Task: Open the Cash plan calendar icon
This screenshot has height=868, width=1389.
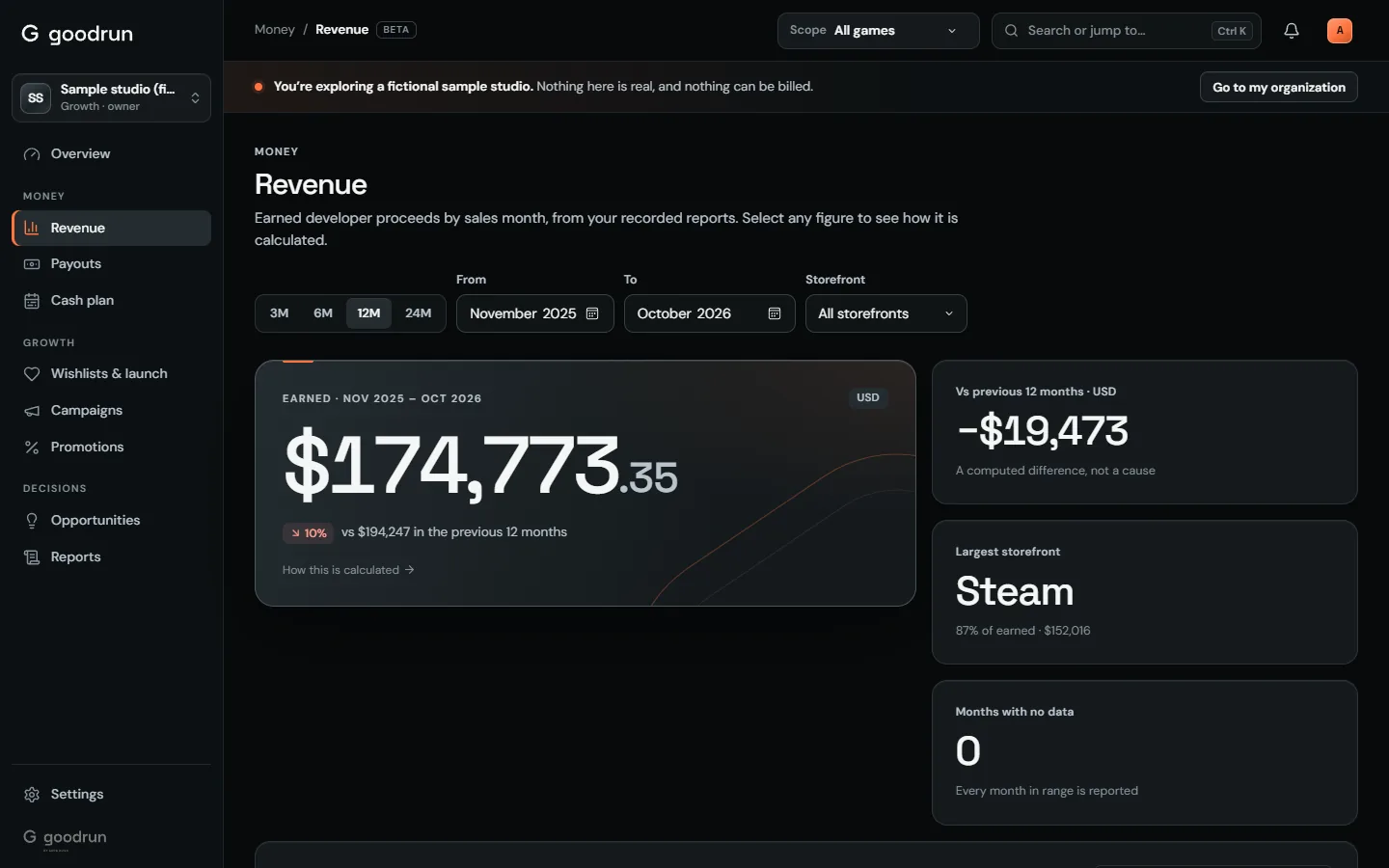Action: click(x=32, y=301)
